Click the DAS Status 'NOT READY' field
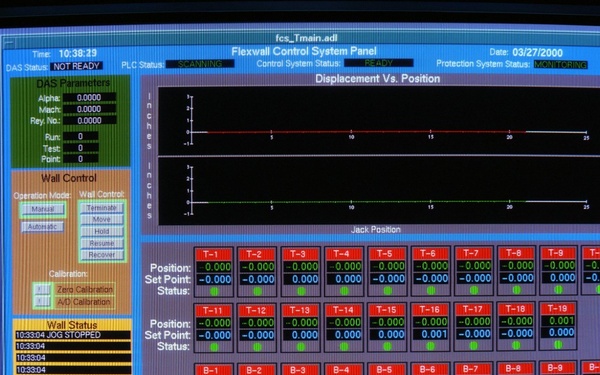 coord(76,66)
